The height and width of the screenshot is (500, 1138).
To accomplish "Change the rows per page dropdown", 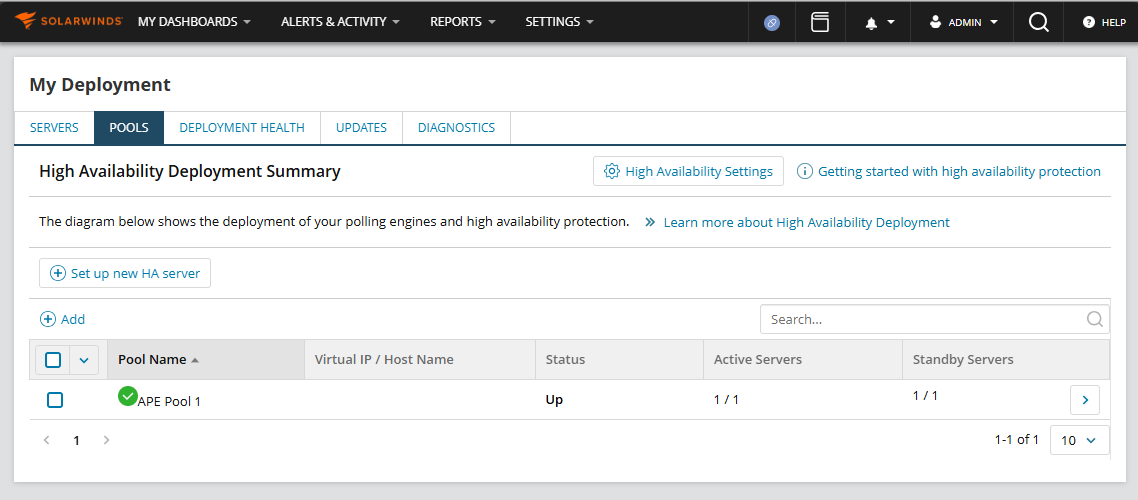I will [x=1079, y=440].
